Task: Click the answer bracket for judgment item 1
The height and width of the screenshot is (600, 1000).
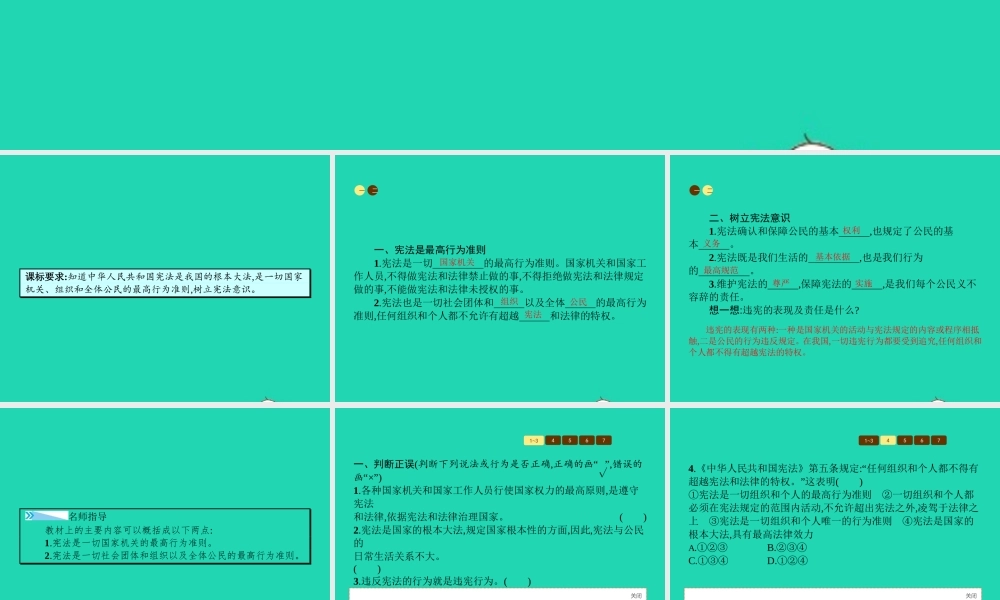Action: pyautogui.click(x=633, y=517)
